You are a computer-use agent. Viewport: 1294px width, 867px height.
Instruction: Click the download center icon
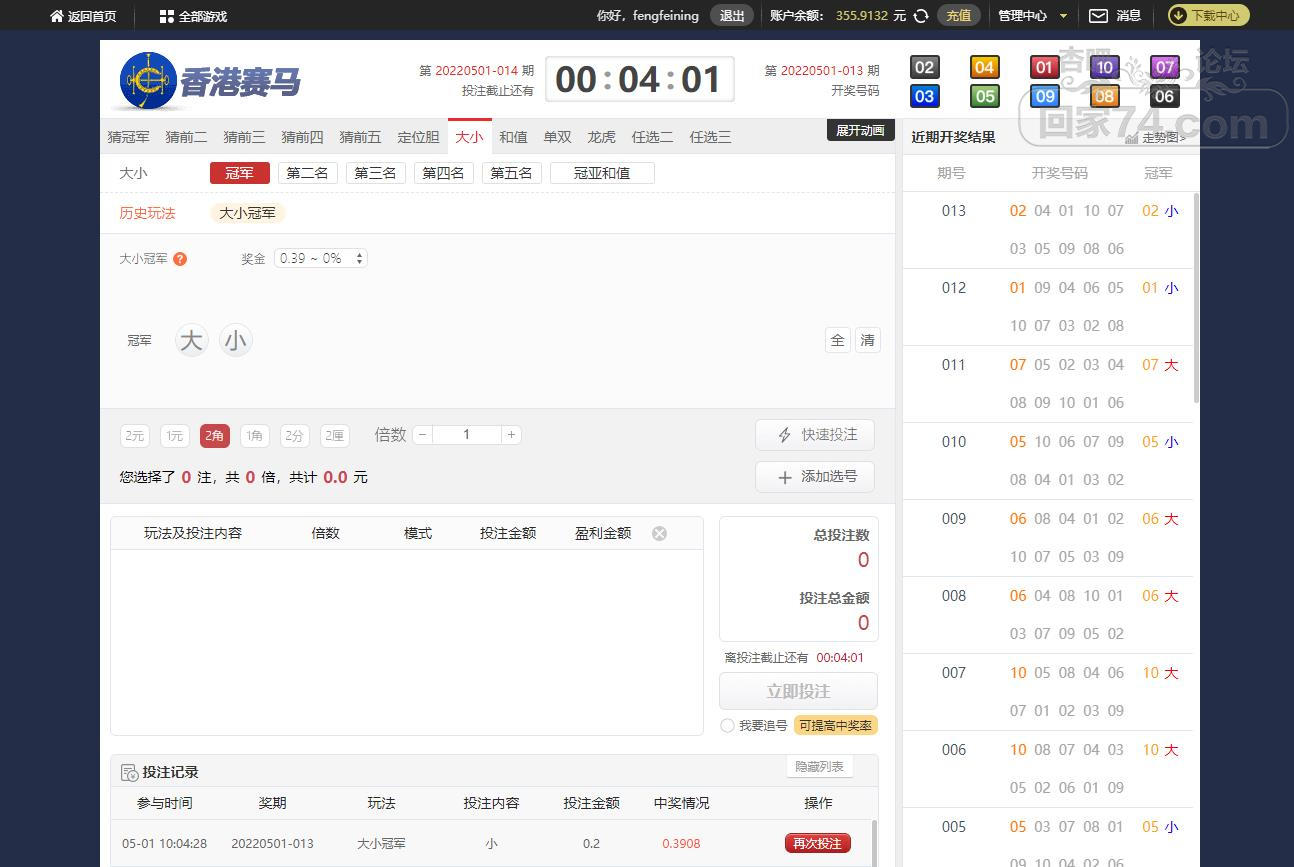(x=1179, y=16)
